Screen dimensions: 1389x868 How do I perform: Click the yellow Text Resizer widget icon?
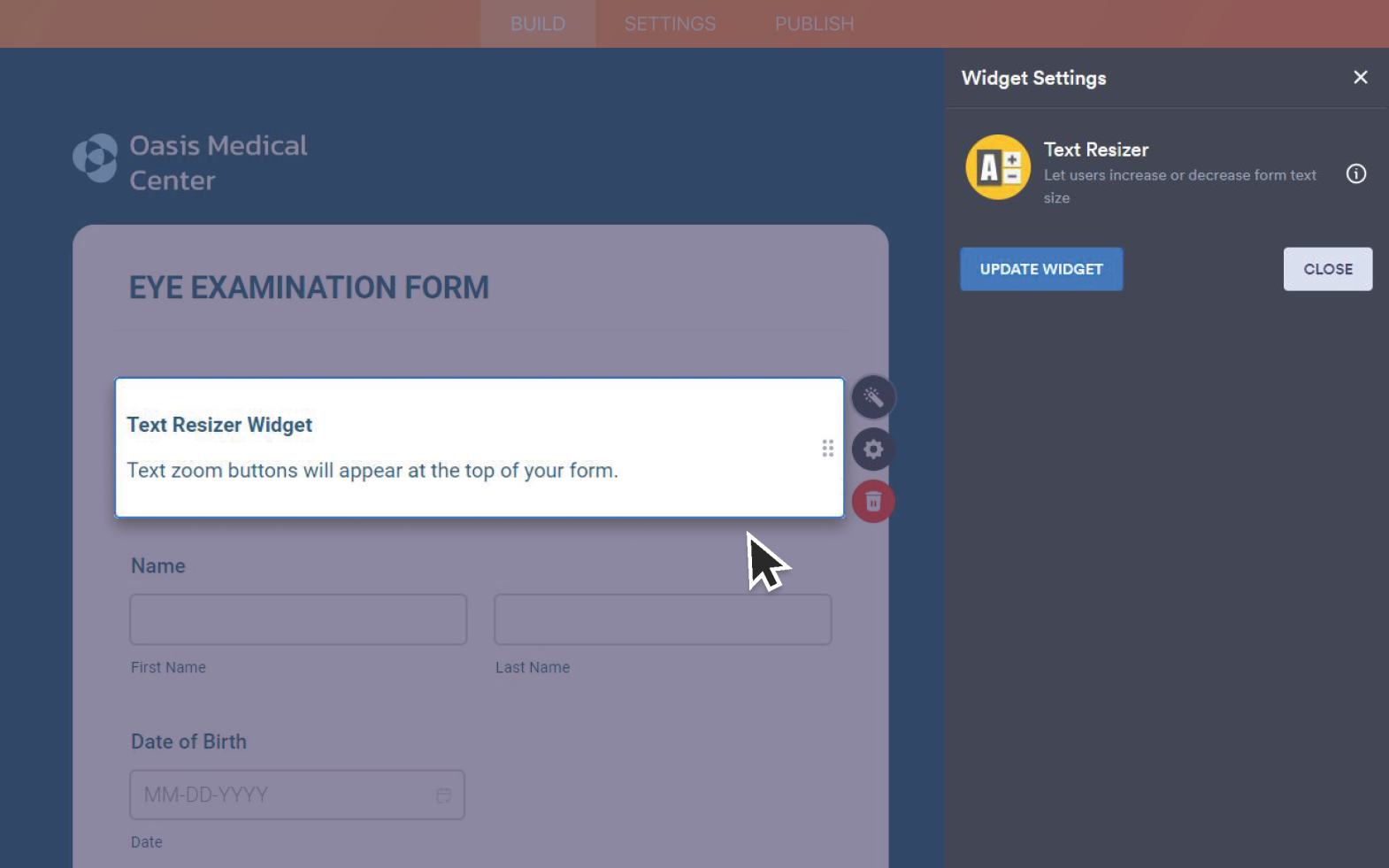point(998,167)
